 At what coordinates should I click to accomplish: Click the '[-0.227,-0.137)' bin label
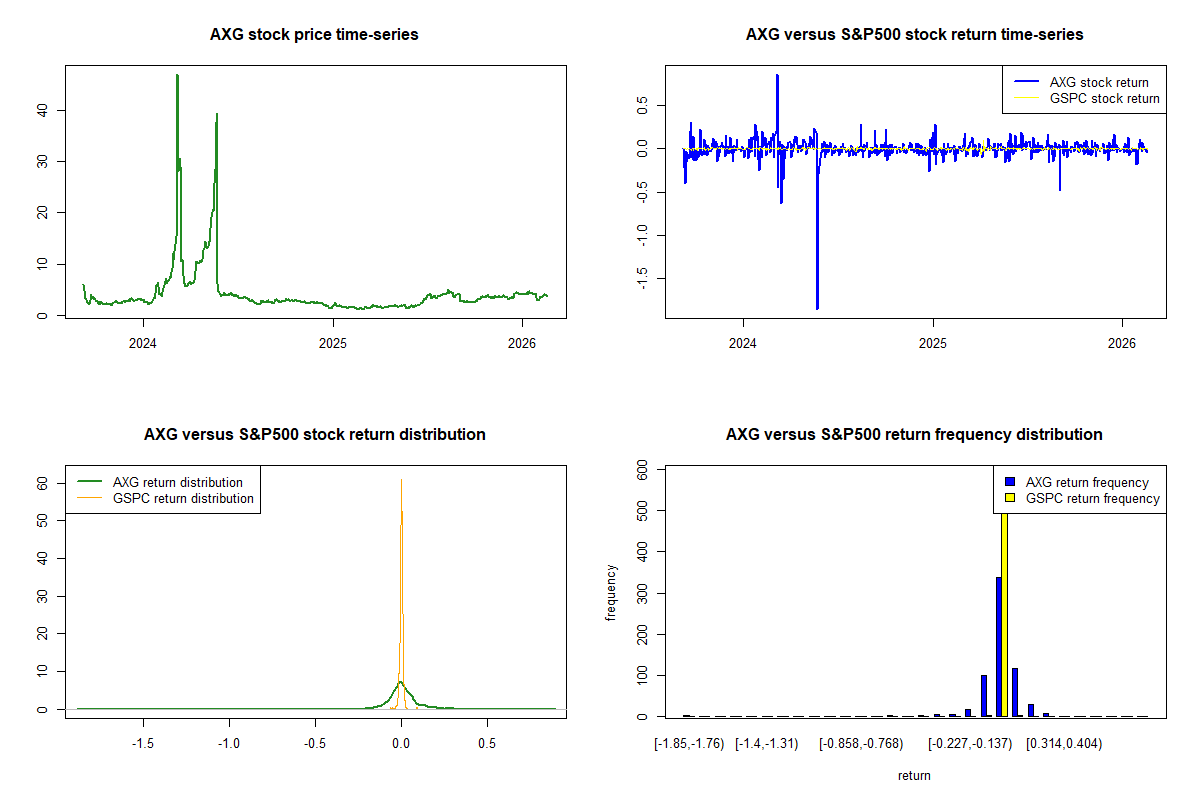[970, 744]
